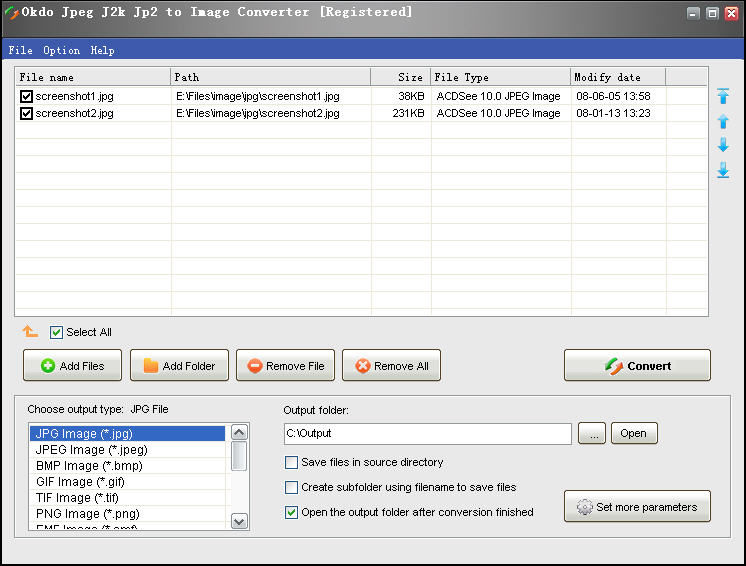Sort by File Type column header
The image size is (746, 566).
click(x=501, y=77)
